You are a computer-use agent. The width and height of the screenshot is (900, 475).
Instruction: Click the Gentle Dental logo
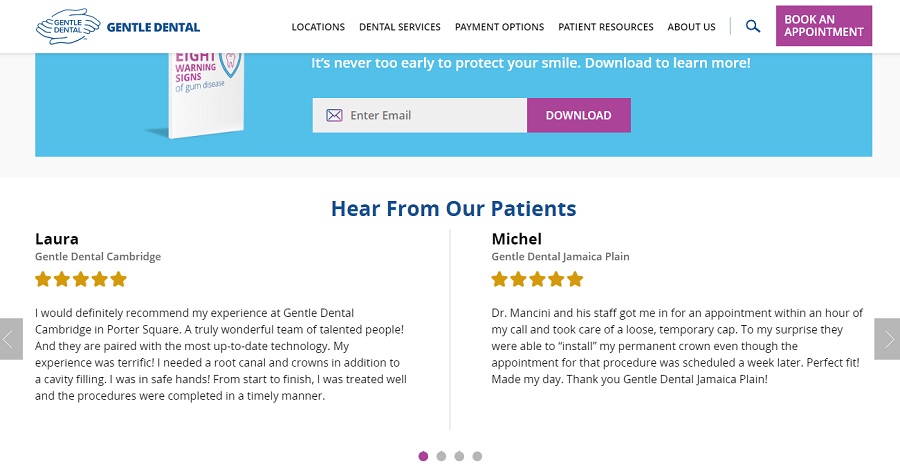tap(117, 27)
